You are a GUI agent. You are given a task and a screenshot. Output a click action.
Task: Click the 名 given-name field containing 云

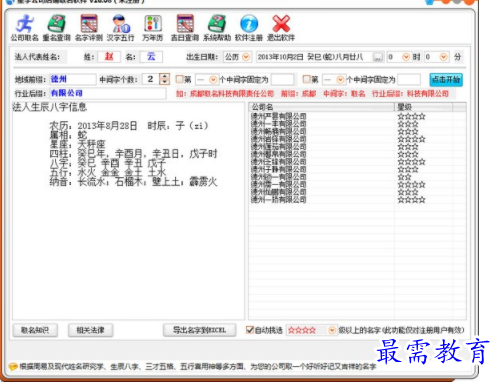pyautogui.click(x=151, y=57)
